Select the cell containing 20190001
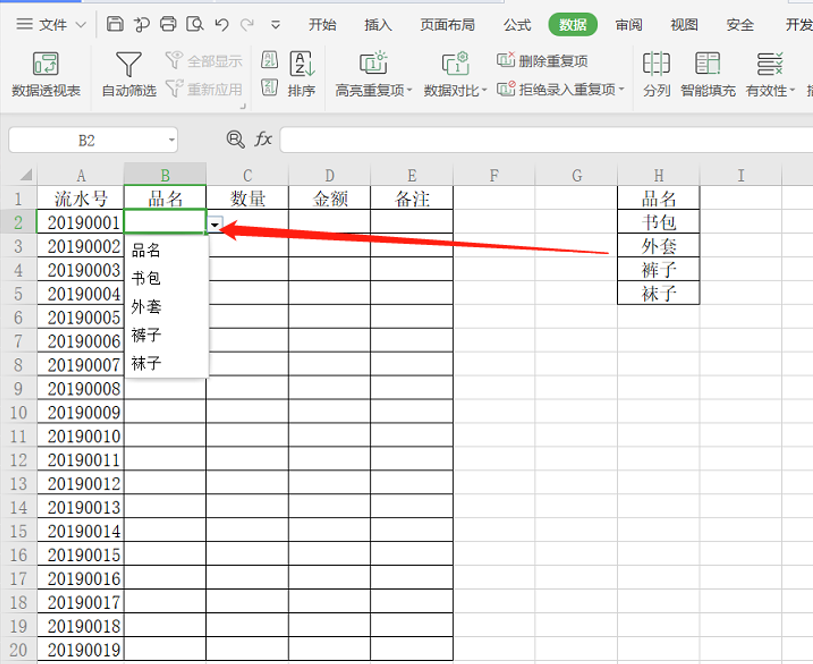The height and width of the screenshot is (664, 813). 81,222
